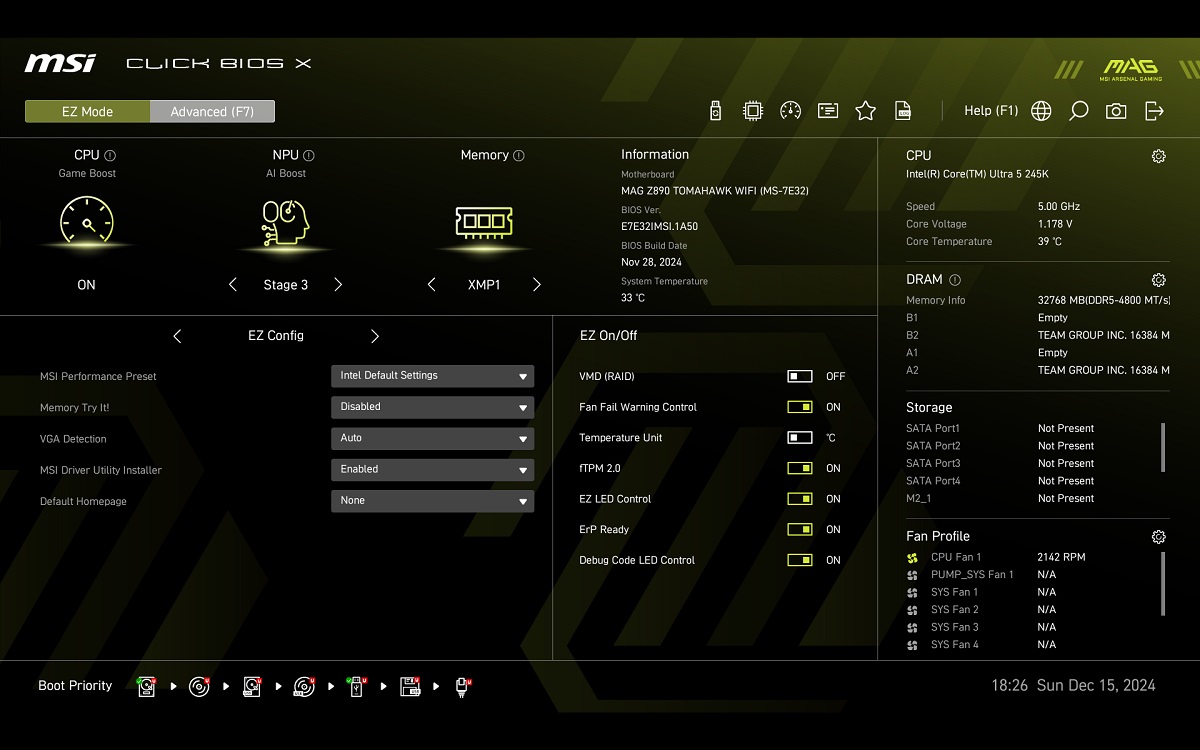Click DRAM slot A2 entry
This screenshot has width=1200, height=750.
coord(1037,370)
